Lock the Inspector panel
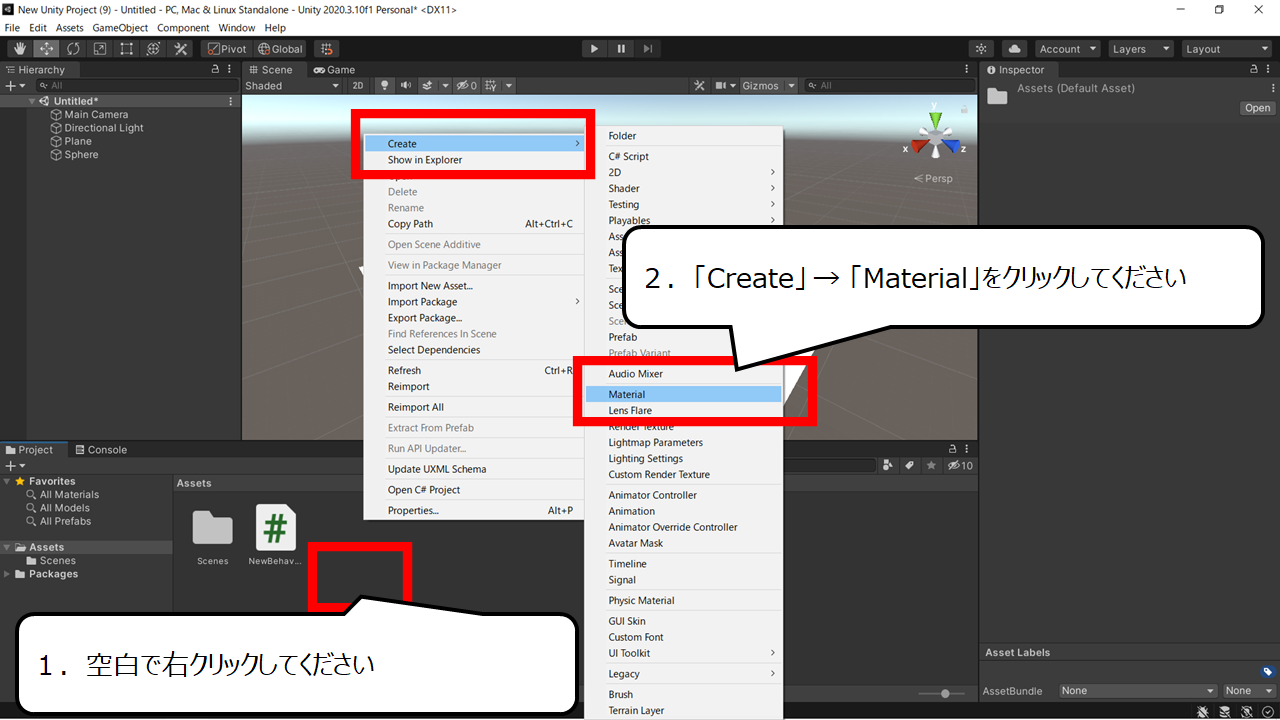The height and width of the screenshot is (720, 1280). (1255, 70)
